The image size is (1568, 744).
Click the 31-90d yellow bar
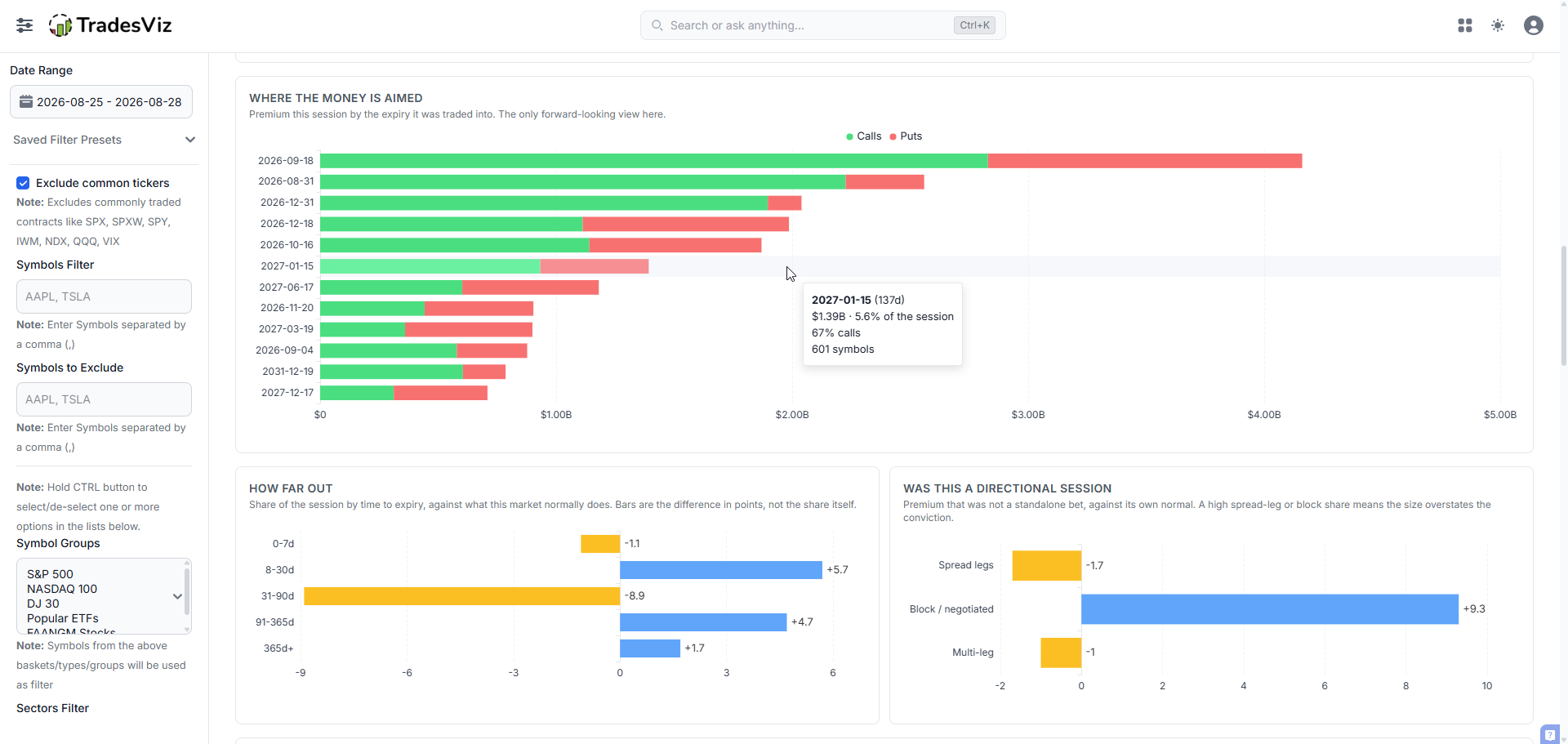point(461,596)
